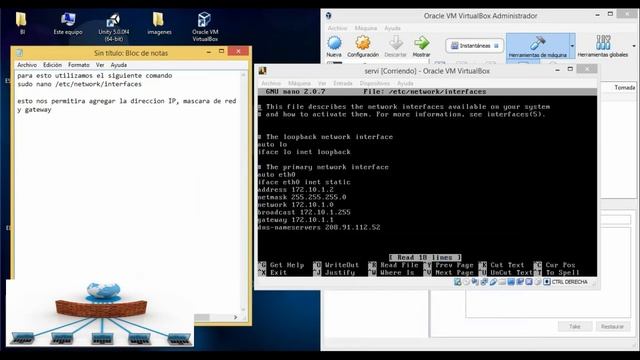Open Archivo menu in VirtualBox Administrador
Viewport: 640px width, 360px height.
pos(337,28)
